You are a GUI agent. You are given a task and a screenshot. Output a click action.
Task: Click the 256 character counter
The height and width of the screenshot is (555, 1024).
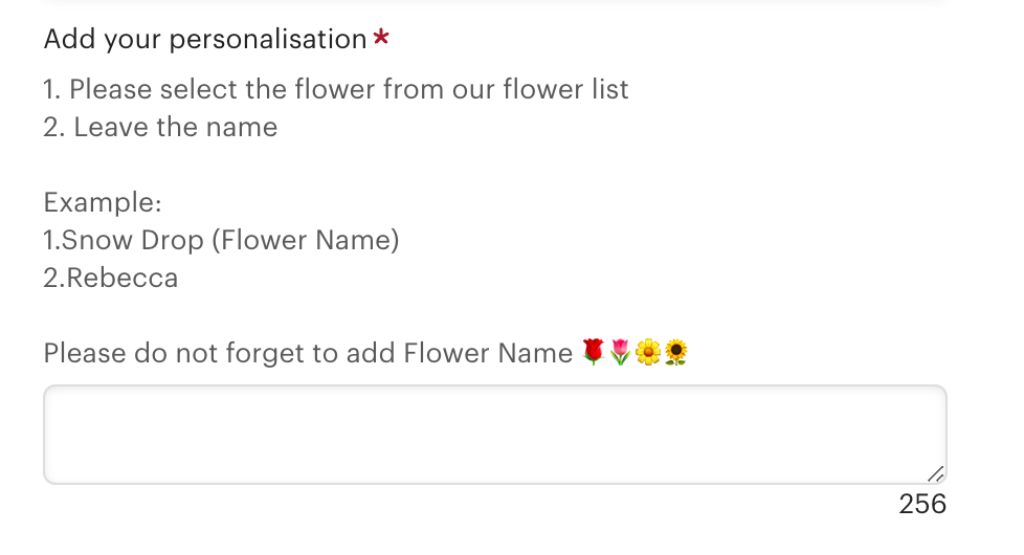tap(922, 504)
